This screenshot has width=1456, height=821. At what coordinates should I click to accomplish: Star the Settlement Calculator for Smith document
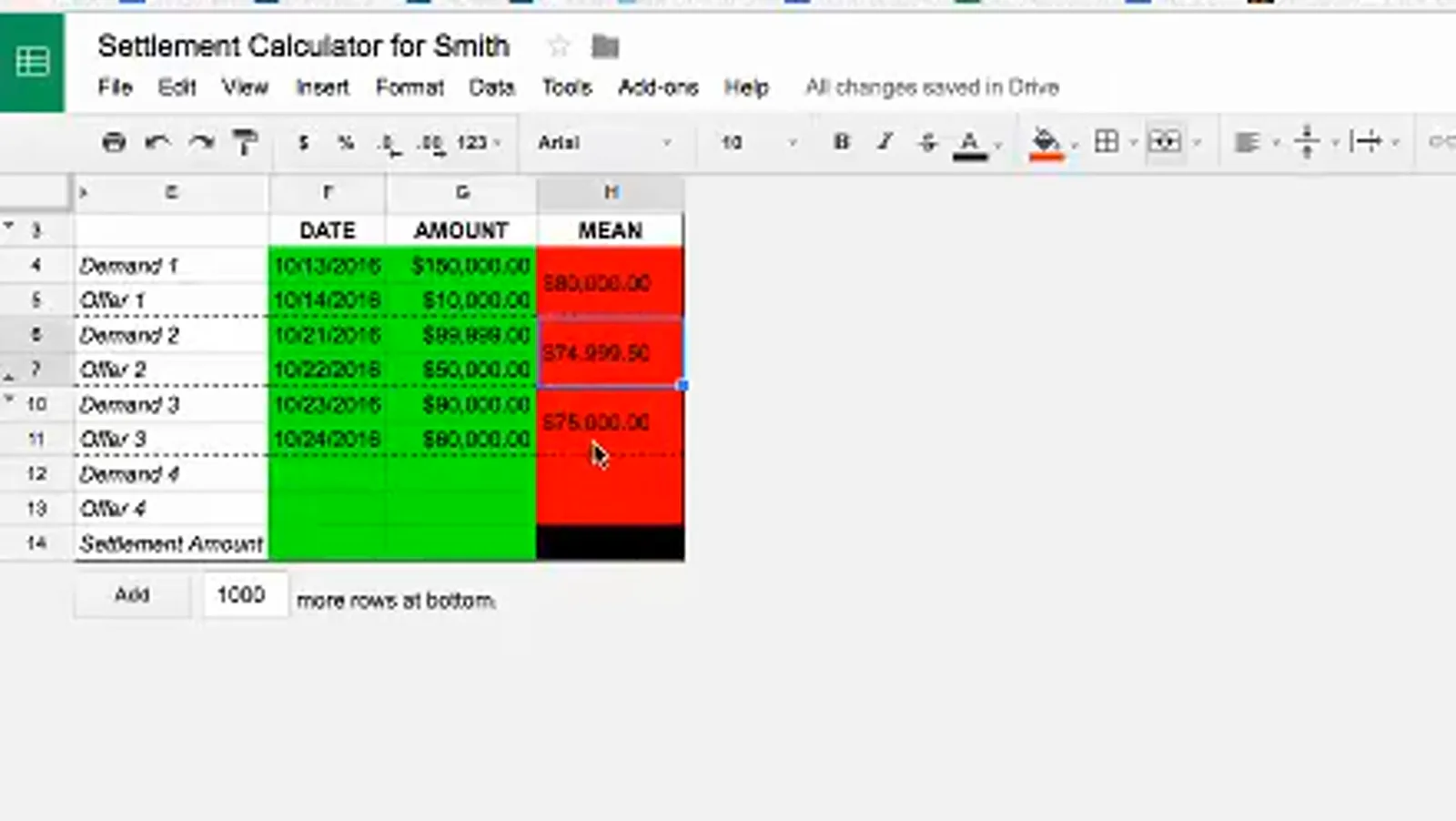pos(559,46)
